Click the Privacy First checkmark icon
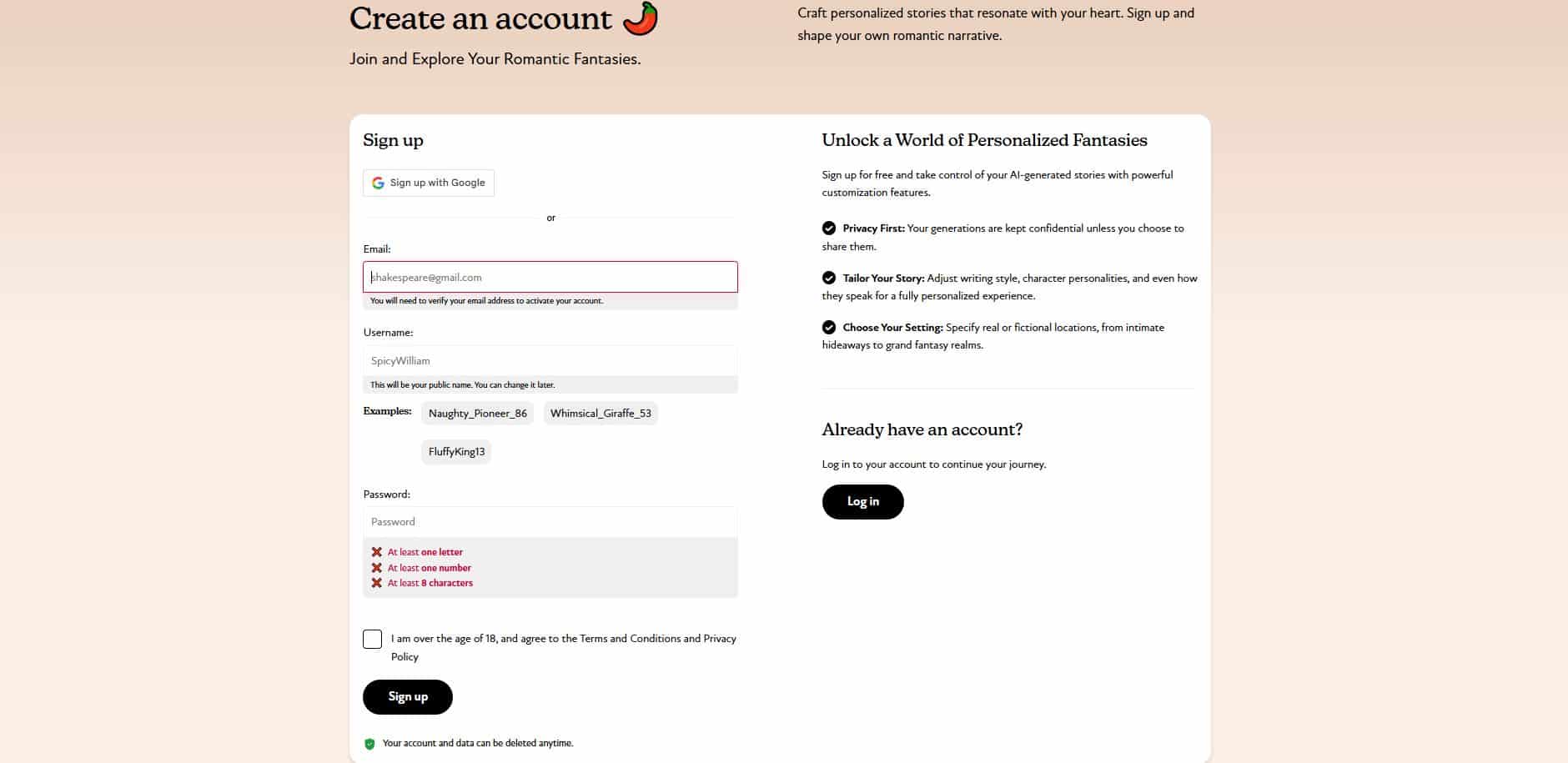 [x=829, y=228]
